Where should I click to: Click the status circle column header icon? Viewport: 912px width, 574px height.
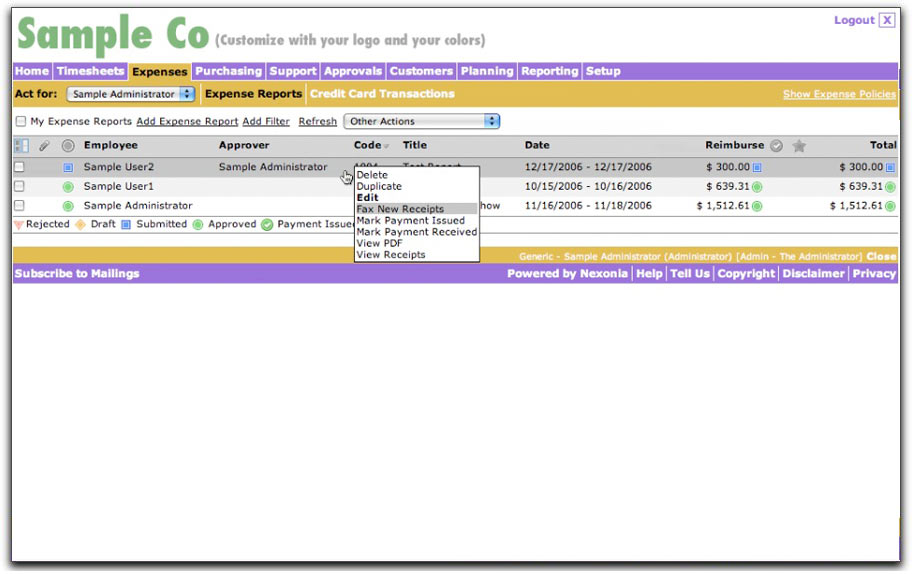(68, 145)
